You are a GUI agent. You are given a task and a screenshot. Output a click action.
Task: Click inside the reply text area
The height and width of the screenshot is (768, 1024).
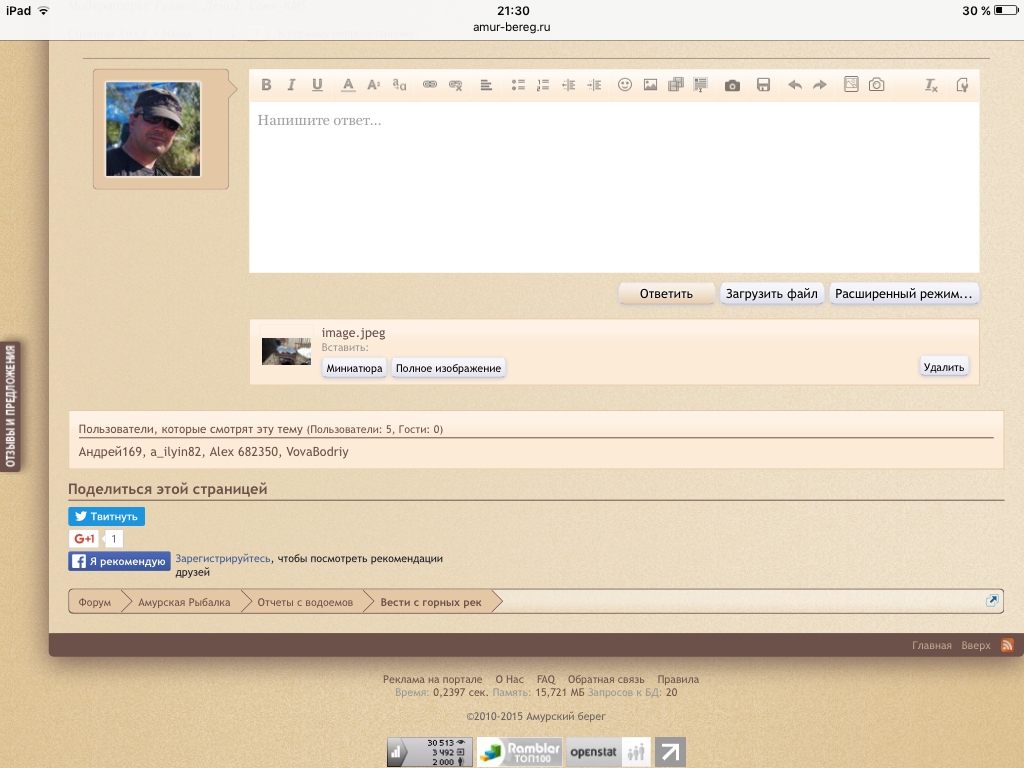(613, 187)
